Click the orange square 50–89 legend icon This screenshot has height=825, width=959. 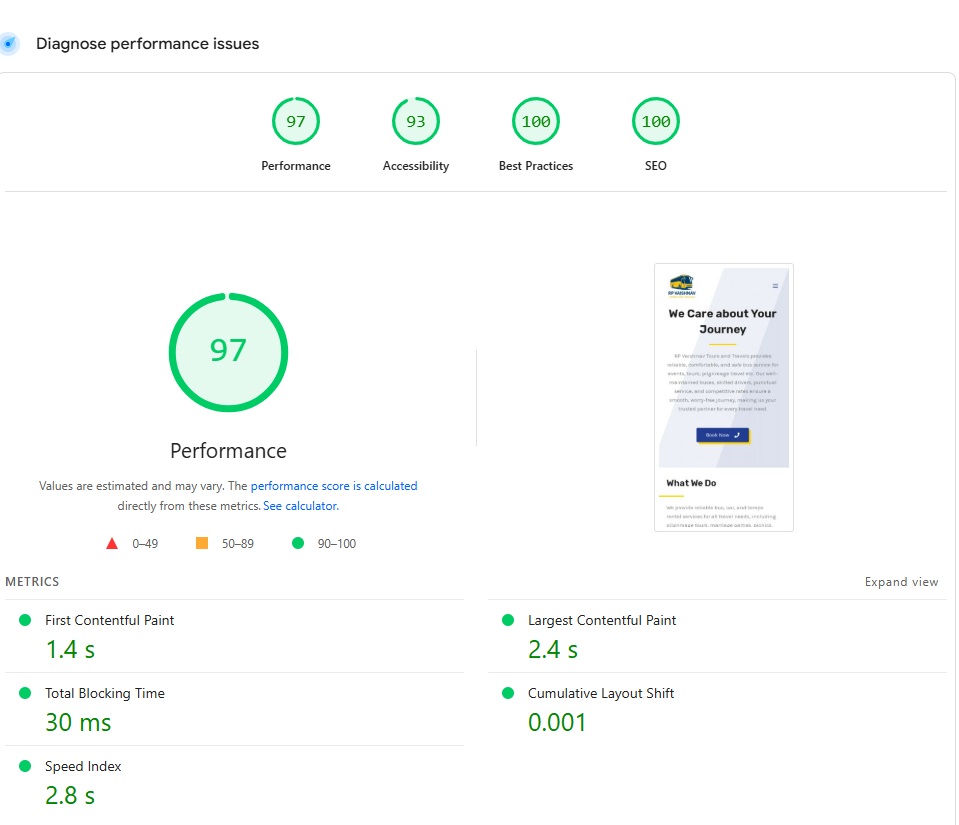(x=202, y=544)
